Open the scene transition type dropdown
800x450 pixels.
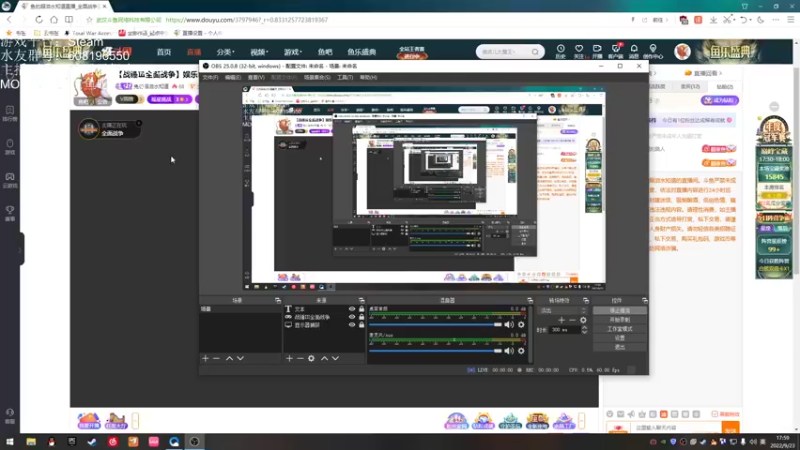click(x=563, y=310)
